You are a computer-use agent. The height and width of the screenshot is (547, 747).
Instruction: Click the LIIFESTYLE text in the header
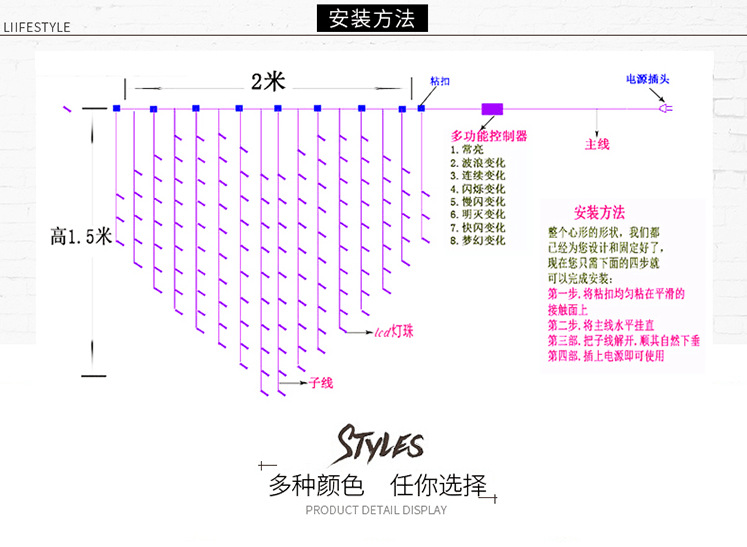pyautogui.click(x=37, y=27)
